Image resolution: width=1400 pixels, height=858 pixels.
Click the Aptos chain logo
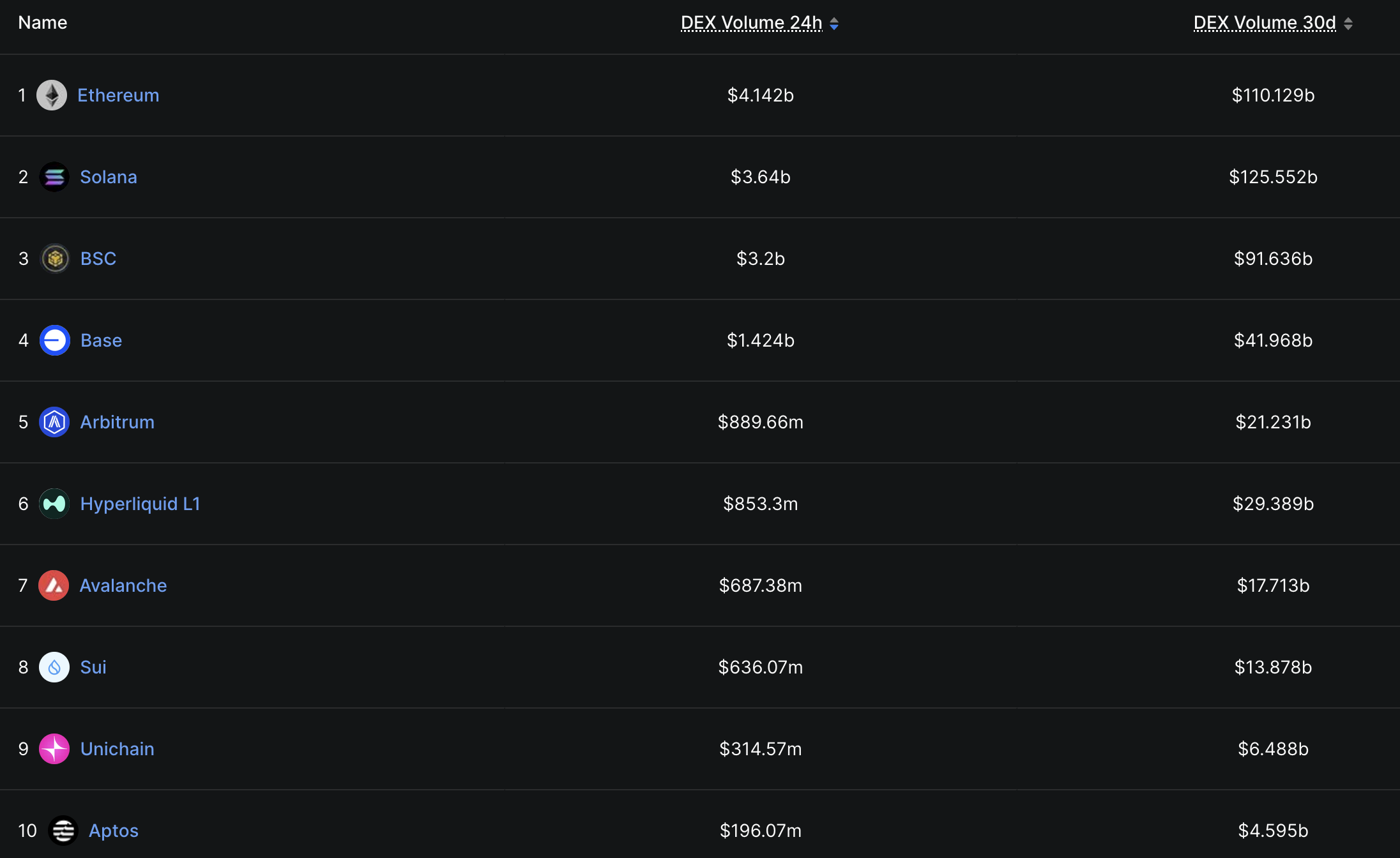(x=63, y=831)
